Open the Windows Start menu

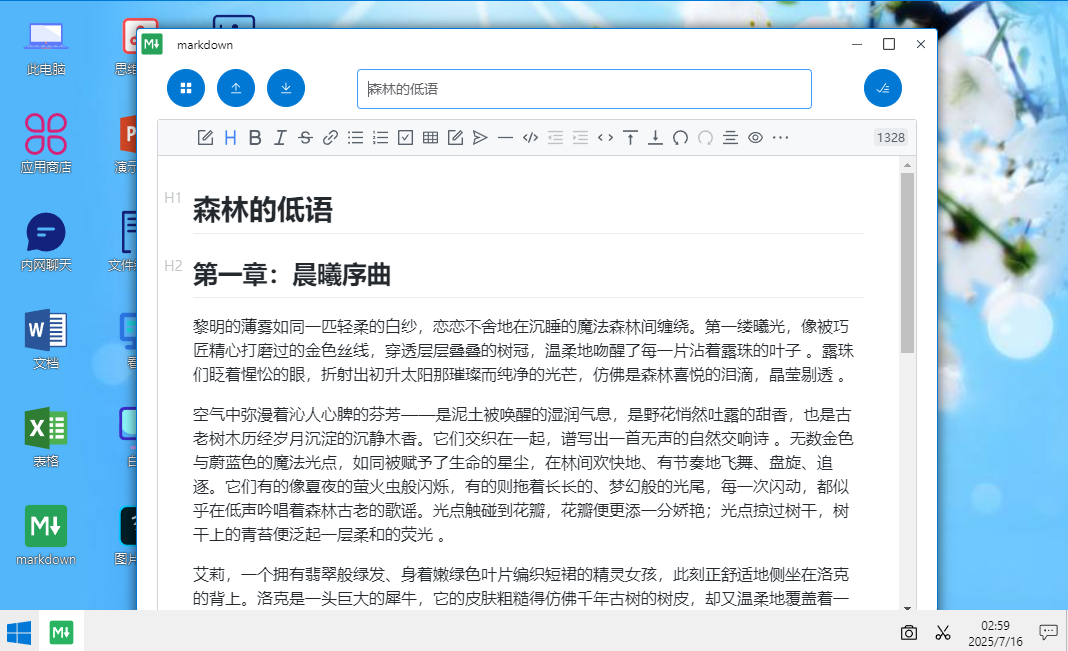point(19,633)
